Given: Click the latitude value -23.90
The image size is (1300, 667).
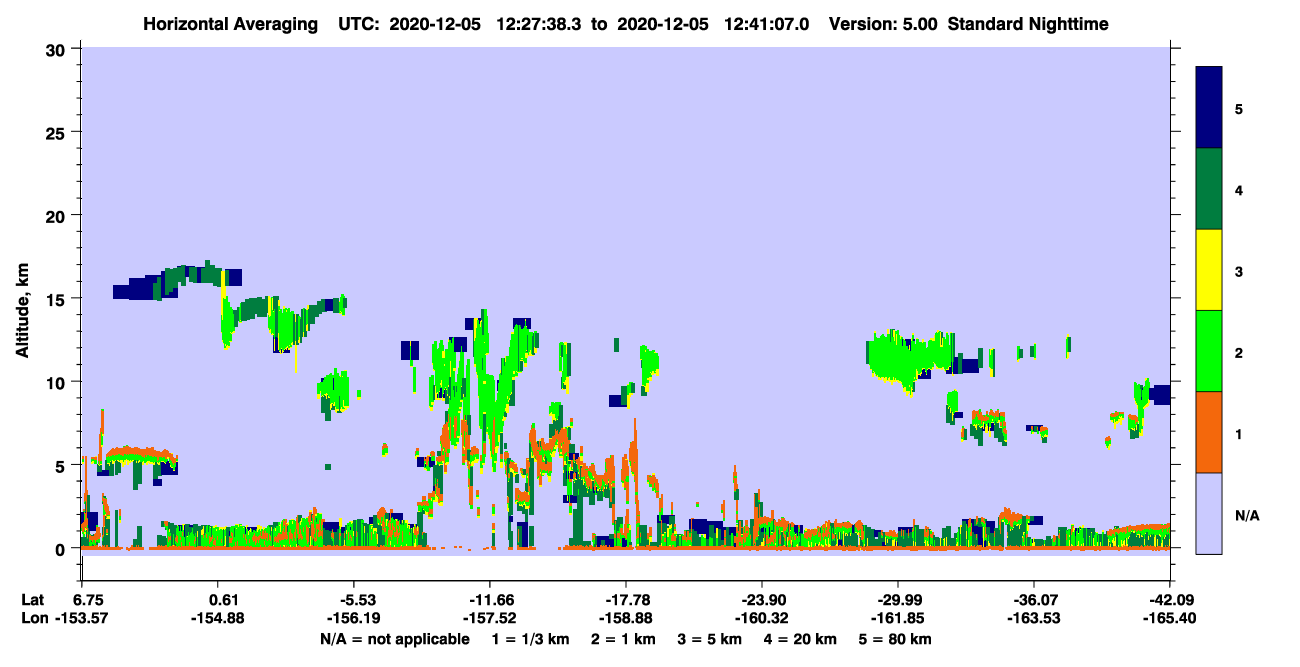Looking at the screenshot, I should (762, 600).
